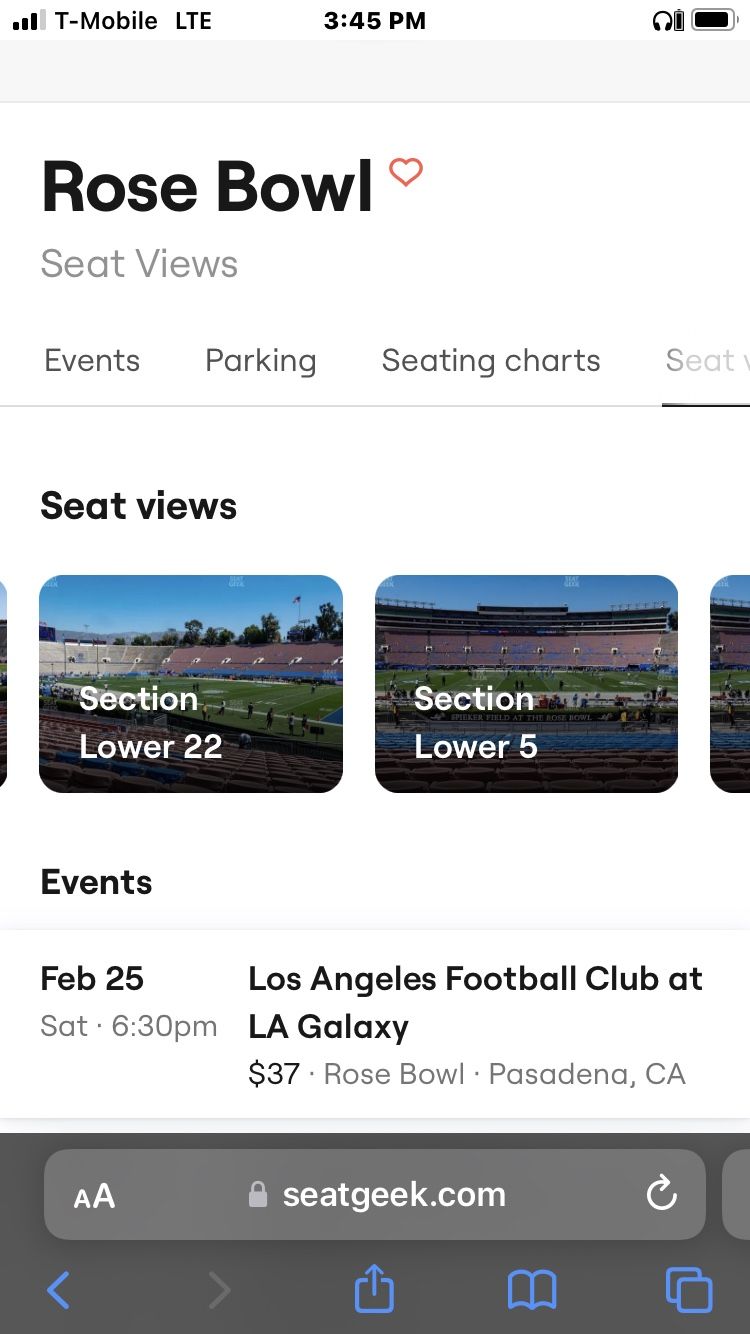Viewport: 750px width, 1334px height.
Task: Go back with the Safari back arrow
Action: 59,1290
